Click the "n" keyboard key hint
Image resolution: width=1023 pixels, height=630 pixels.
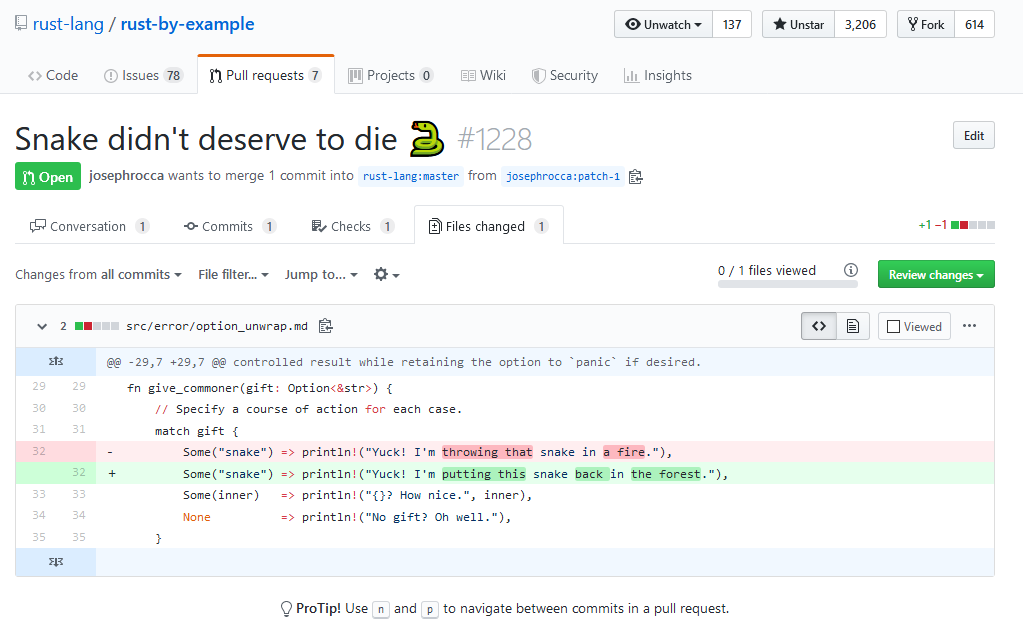click(381, 609)
